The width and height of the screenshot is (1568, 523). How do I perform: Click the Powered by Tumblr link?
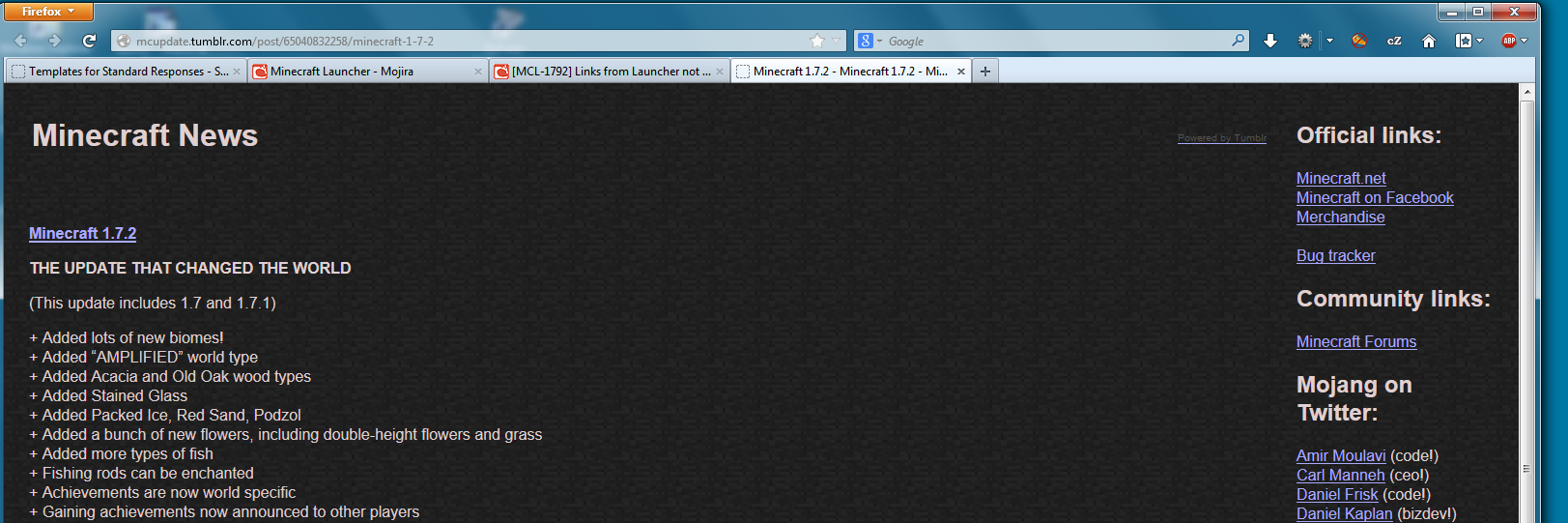point(1222,138)
